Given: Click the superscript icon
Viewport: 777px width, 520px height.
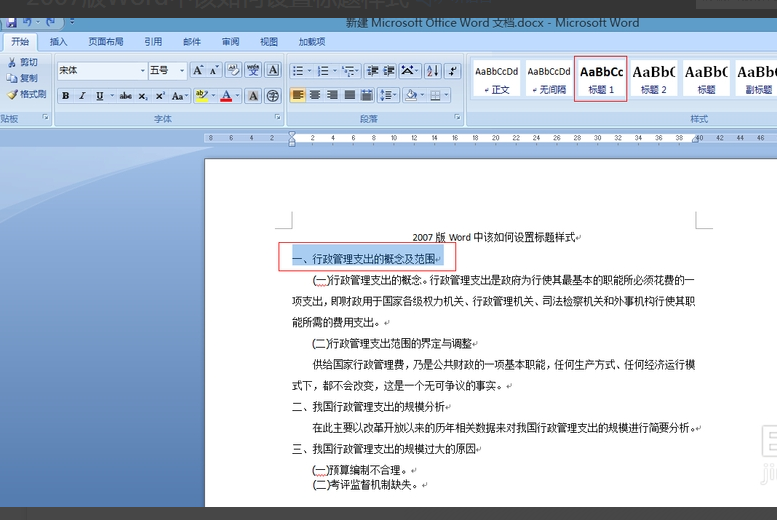Looking at the screenshot, I should [x=160, y=96].
